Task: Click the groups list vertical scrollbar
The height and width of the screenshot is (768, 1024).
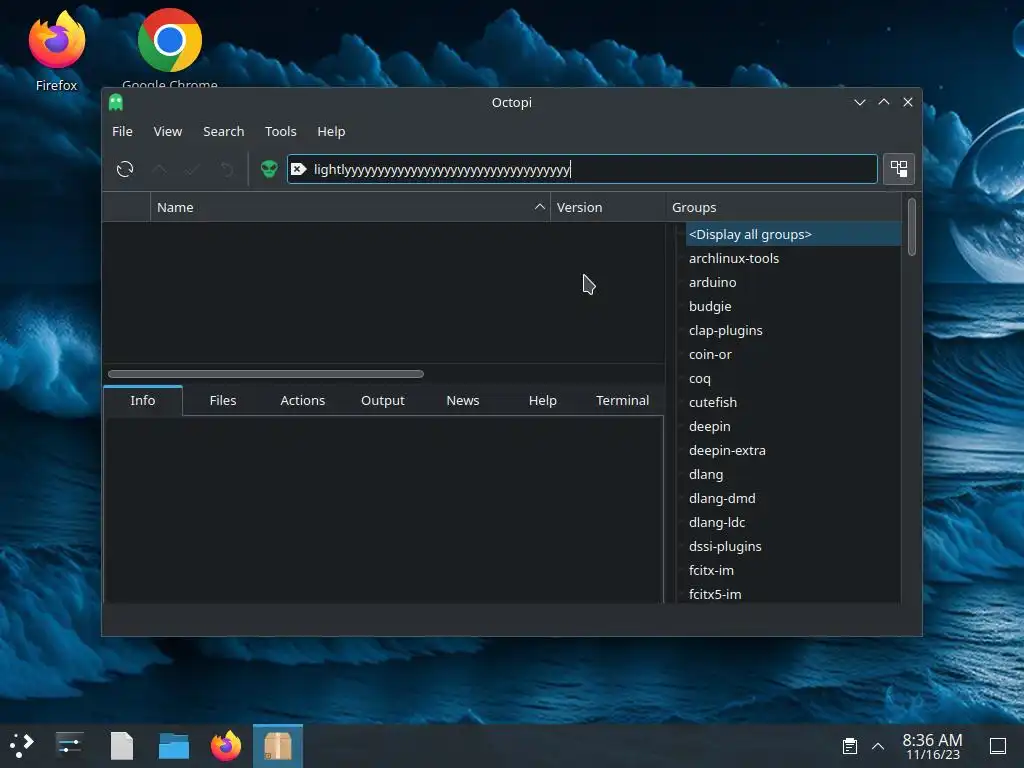Action: tap(912, 227)
